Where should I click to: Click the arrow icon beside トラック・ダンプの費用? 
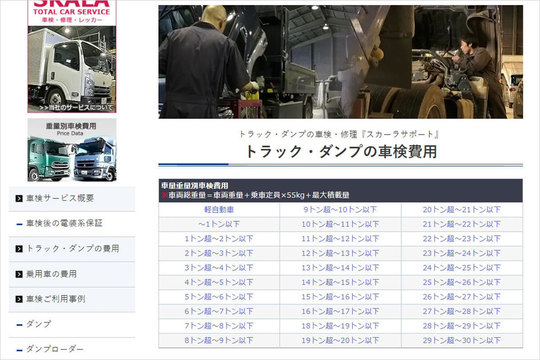click(19, 249)
